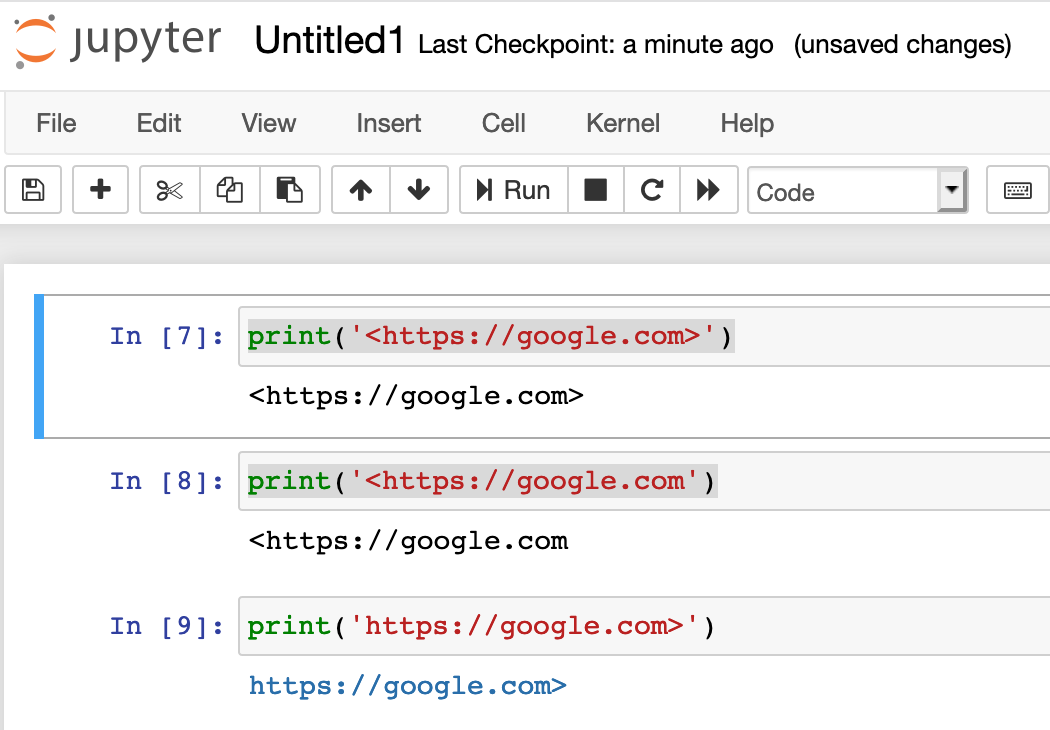Screen dimensions: 1050x730
Task: Paste cells below with the clipboard icon
Action: [x=289, y=190]
